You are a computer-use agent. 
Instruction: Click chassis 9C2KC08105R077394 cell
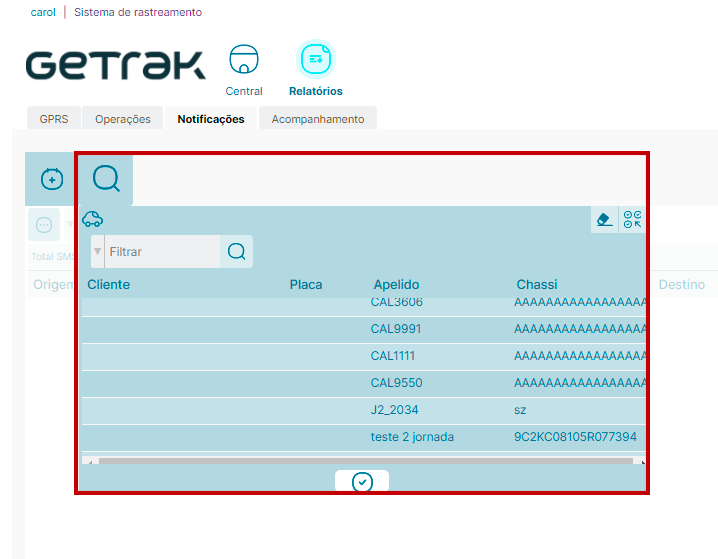[575, 437]
